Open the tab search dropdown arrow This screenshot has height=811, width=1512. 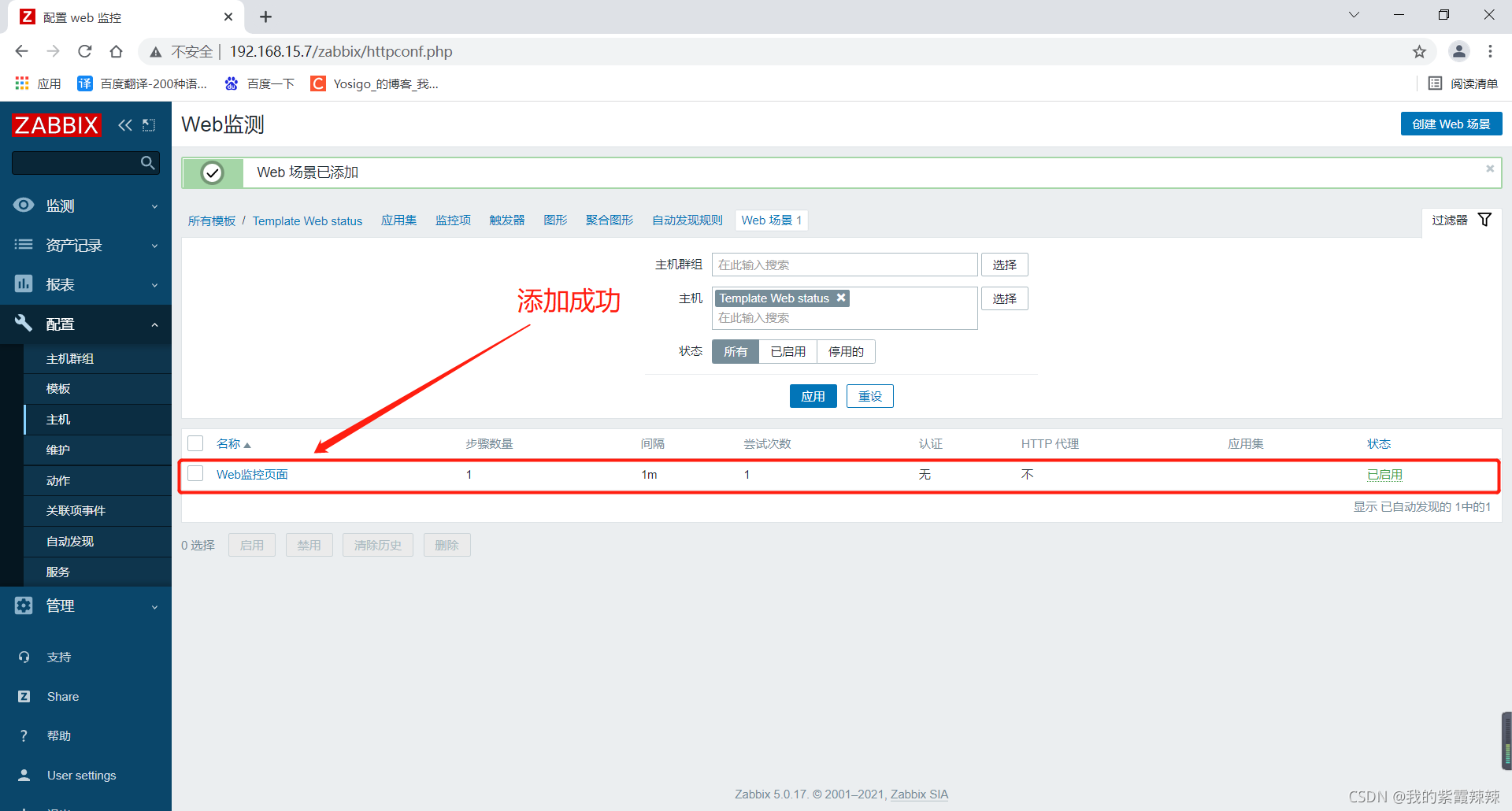click(1354, 15)
